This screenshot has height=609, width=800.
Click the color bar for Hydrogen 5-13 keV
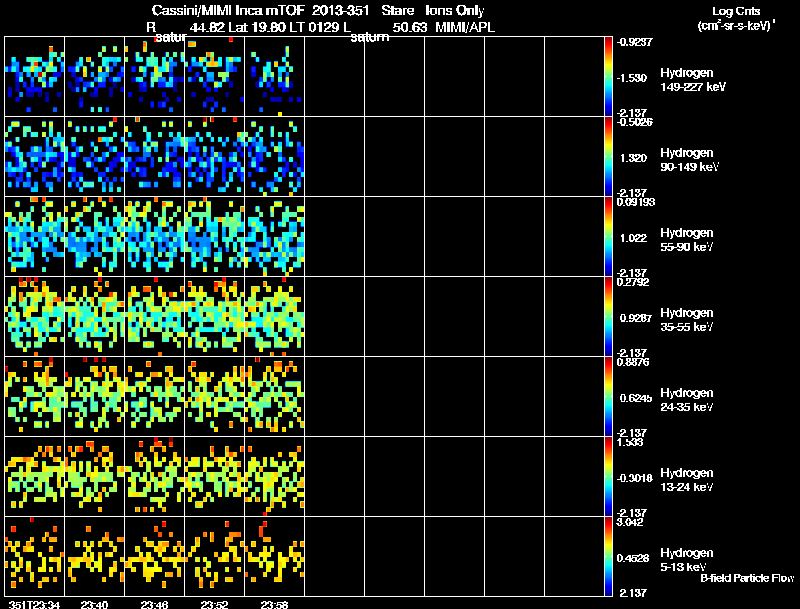608,556
